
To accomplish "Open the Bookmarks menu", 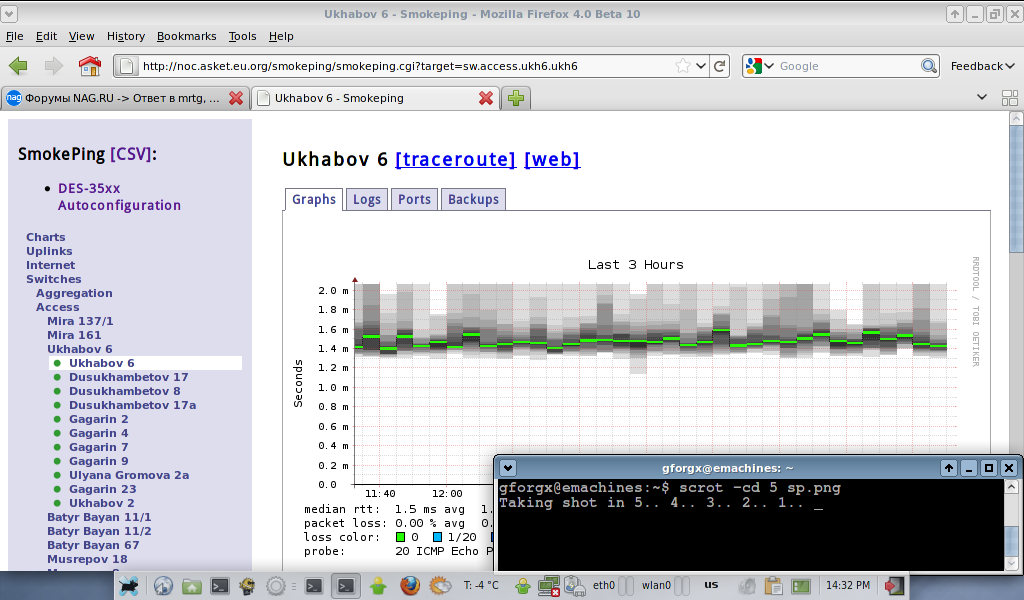I will pyautogui.click(x=186, y=36).
